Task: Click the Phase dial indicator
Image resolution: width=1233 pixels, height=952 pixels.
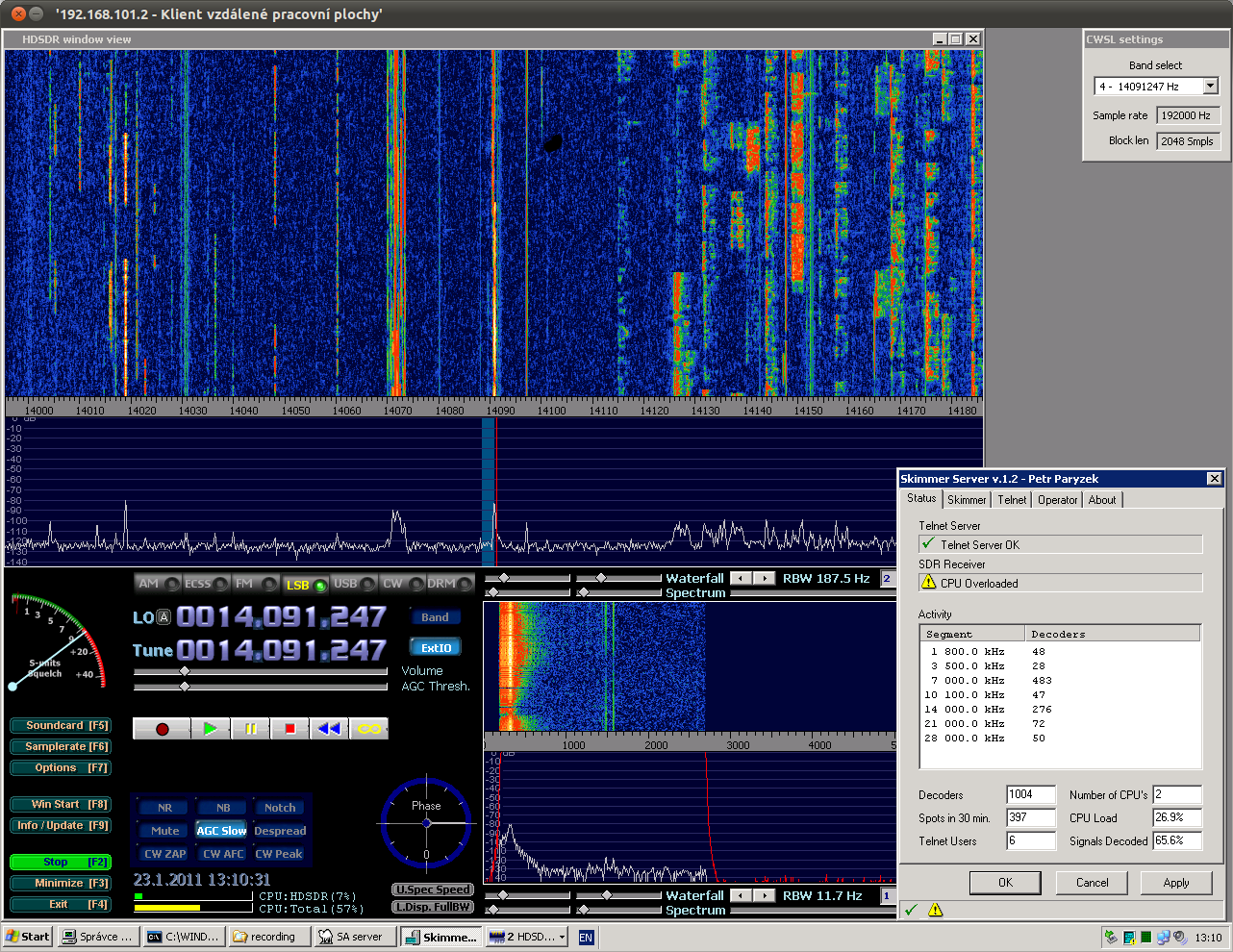Action: click(426, 824)
